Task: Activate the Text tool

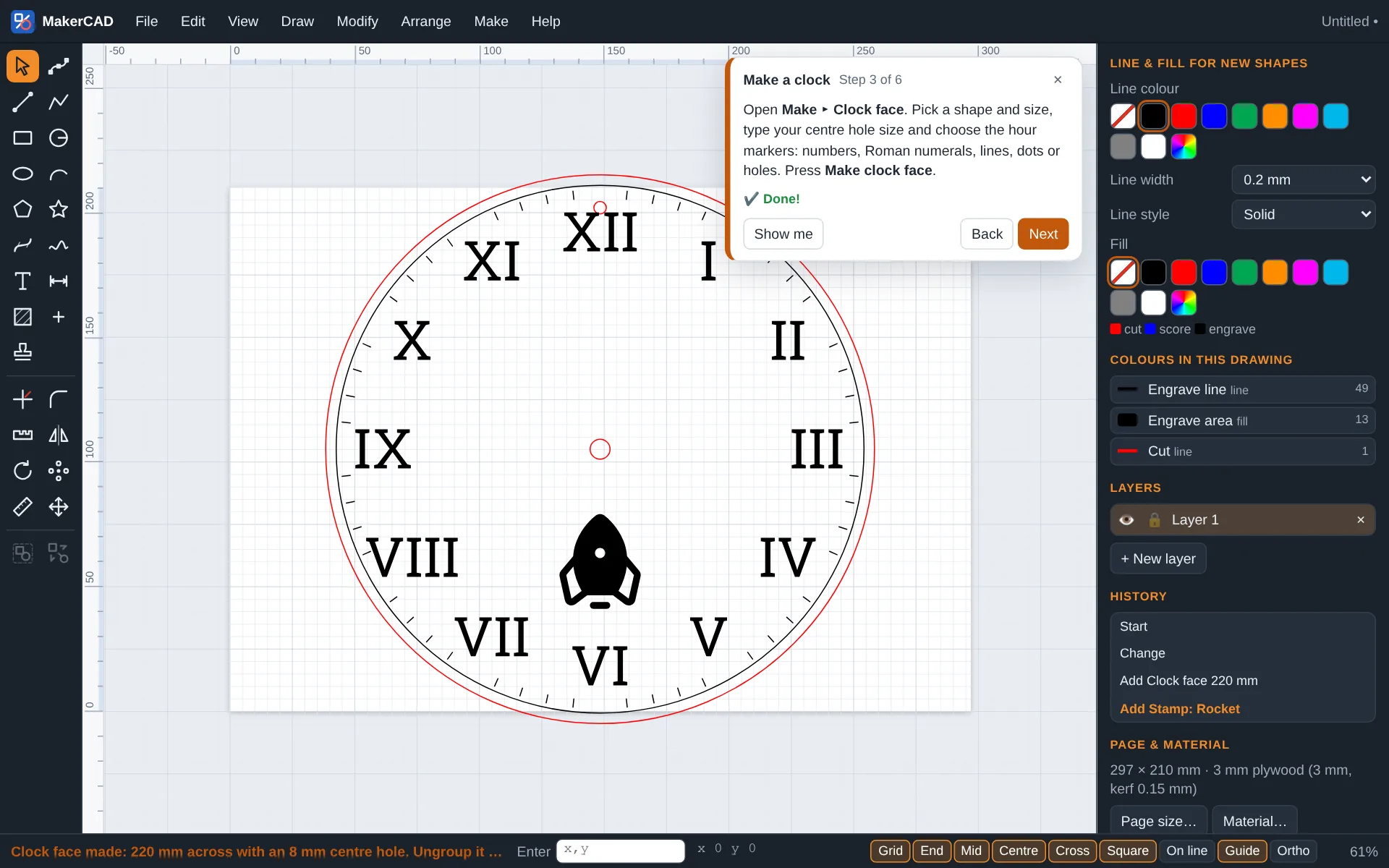Action: (x=22, y=281)
